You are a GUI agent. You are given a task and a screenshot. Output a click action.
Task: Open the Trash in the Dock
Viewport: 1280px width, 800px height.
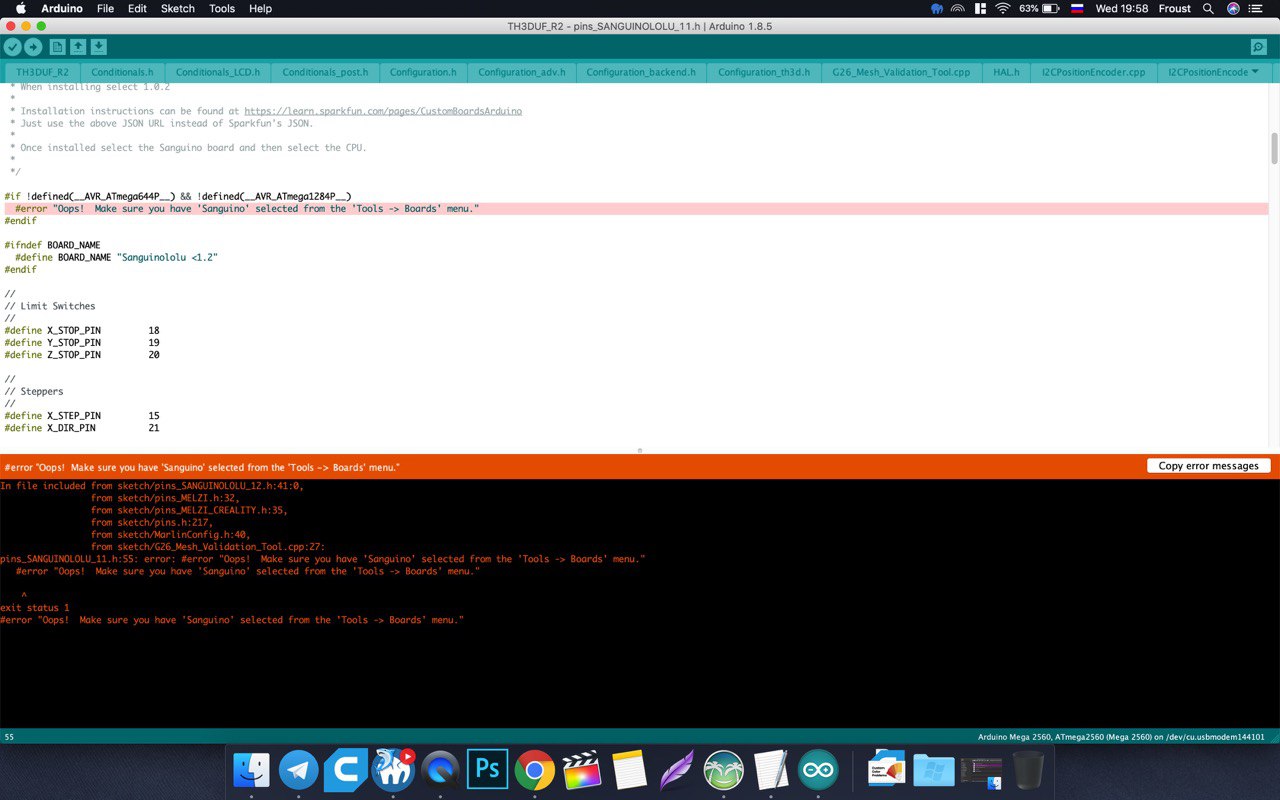[x=1028, y=770]
